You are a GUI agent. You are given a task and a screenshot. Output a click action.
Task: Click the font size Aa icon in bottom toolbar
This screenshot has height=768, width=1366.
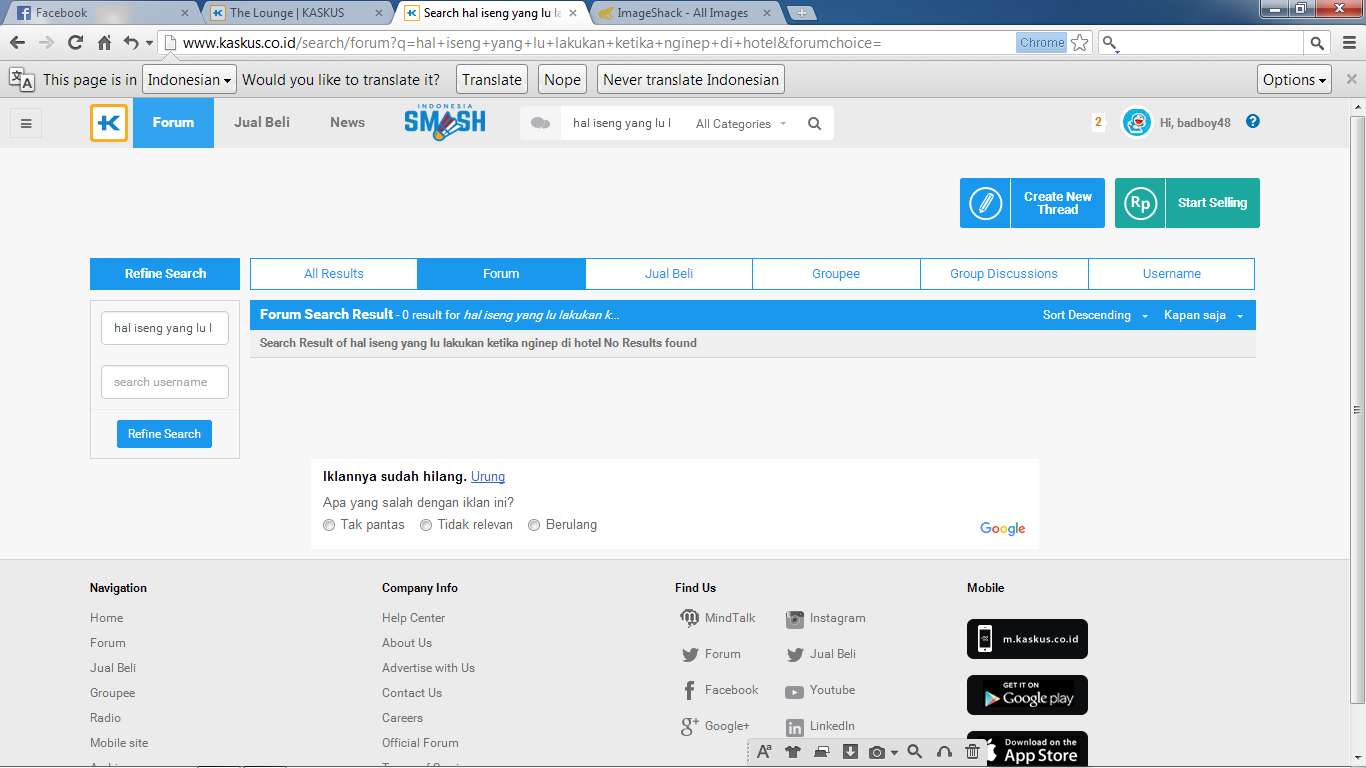tap(764, 752)
